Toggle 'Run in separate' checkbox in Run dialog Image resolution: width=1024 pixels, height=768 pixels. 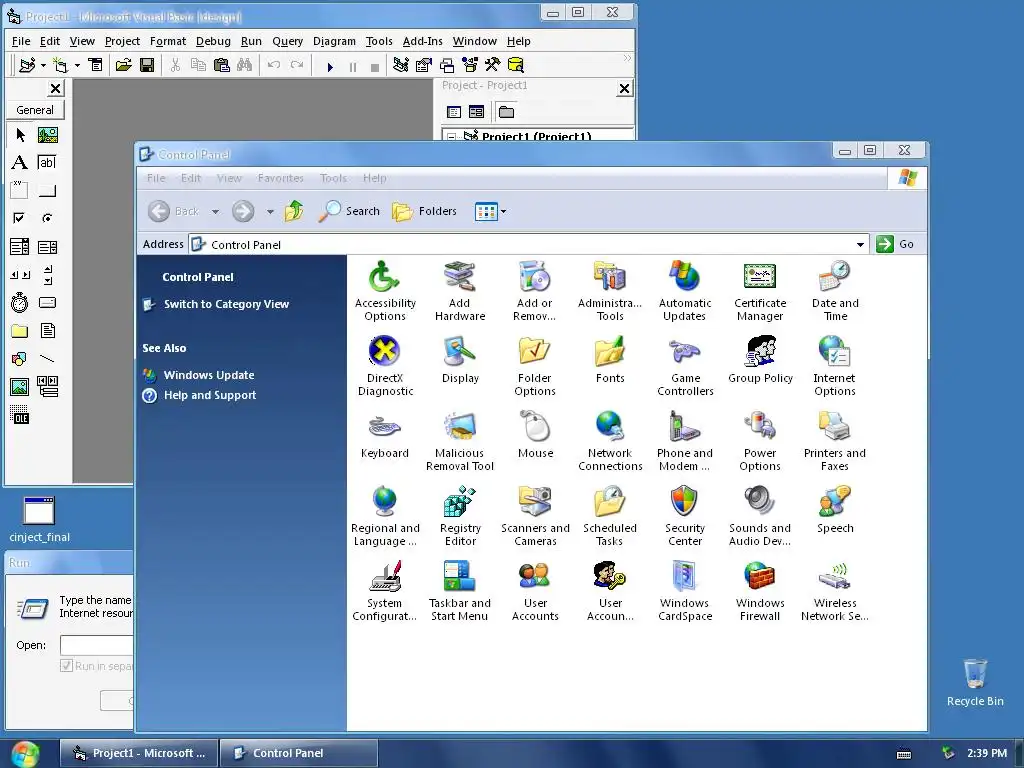coord(66,665)
